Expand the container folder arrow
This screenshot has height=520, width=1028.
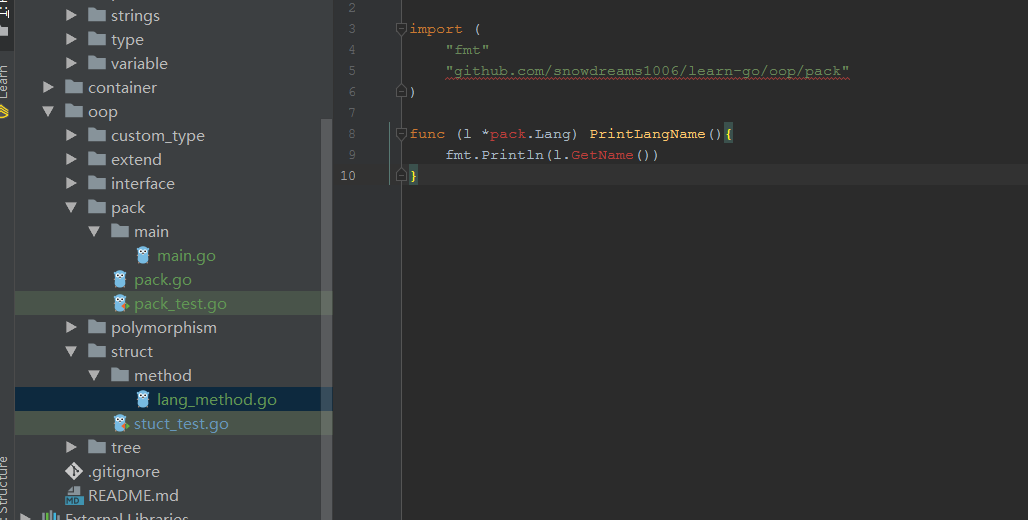point(49,87)
